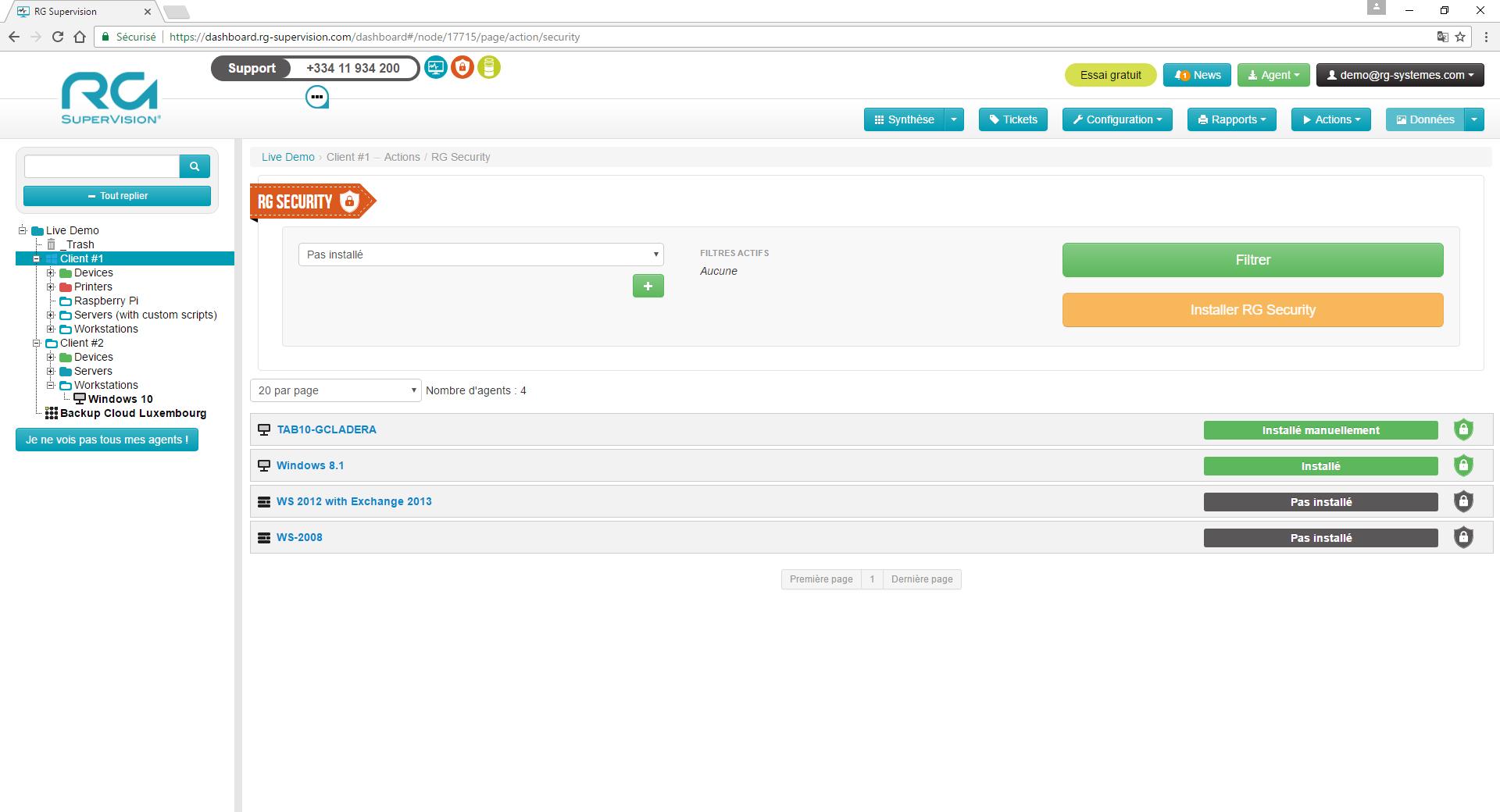Click the green Filtrer button

click(1253, 260)
